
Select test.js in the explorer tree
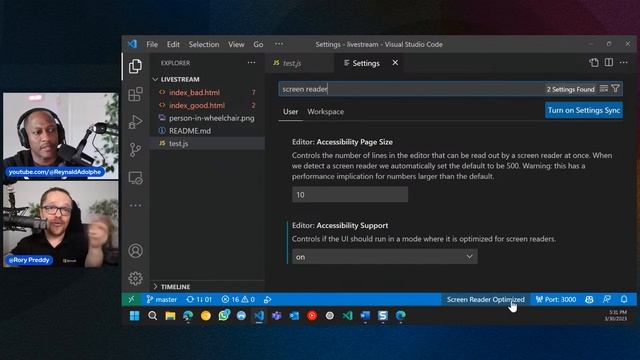point(208,143)
